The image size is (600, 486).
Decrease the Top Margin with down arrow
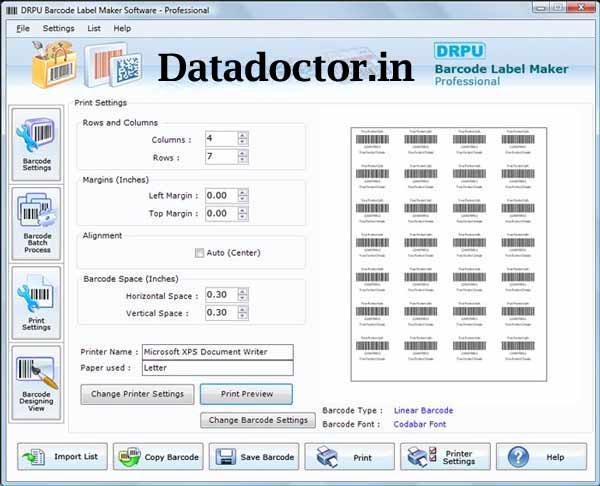click(x=243, y=217)
